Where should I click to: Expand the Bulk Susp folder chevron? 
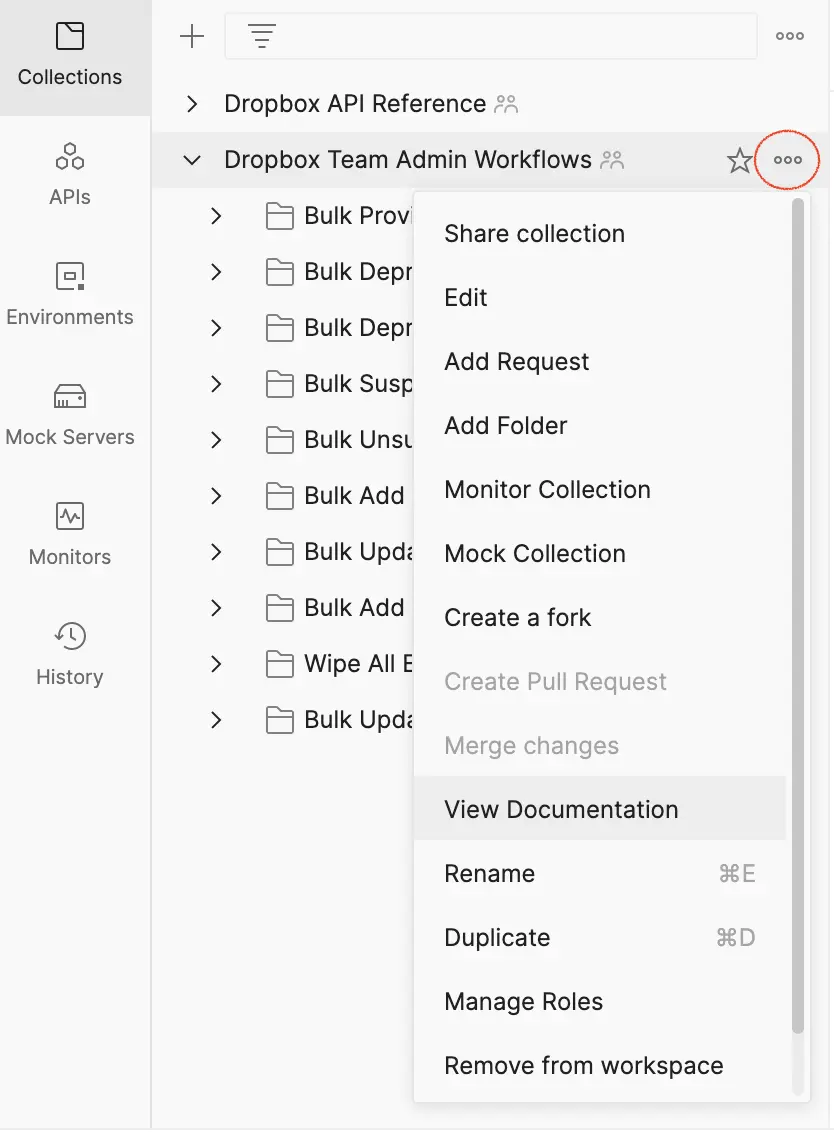point(216,384)
